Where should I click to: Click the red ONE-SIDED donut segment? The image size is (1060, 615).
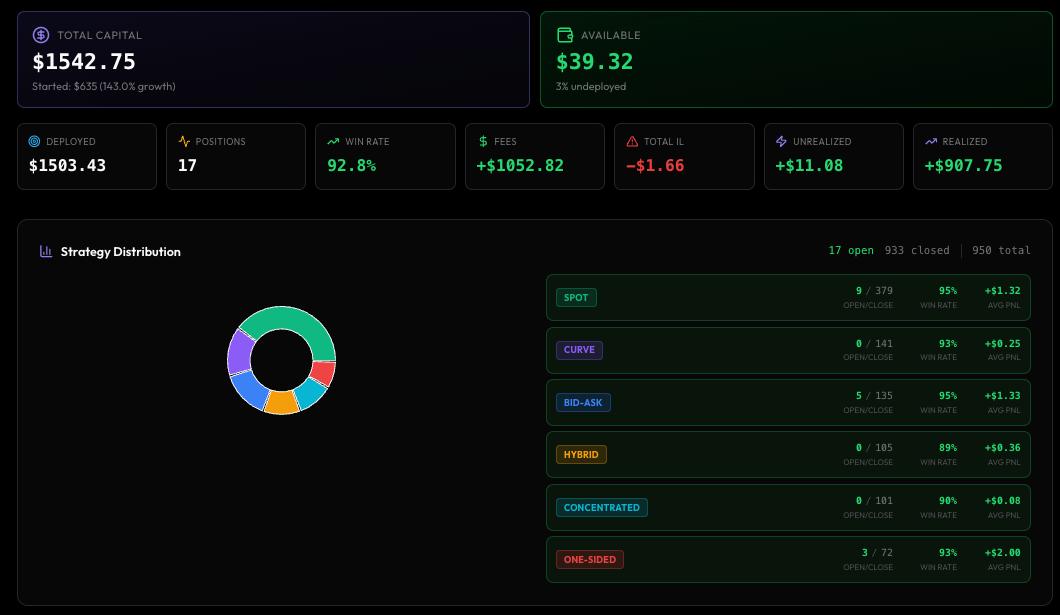pyautogui.click(x=324, y=373)
